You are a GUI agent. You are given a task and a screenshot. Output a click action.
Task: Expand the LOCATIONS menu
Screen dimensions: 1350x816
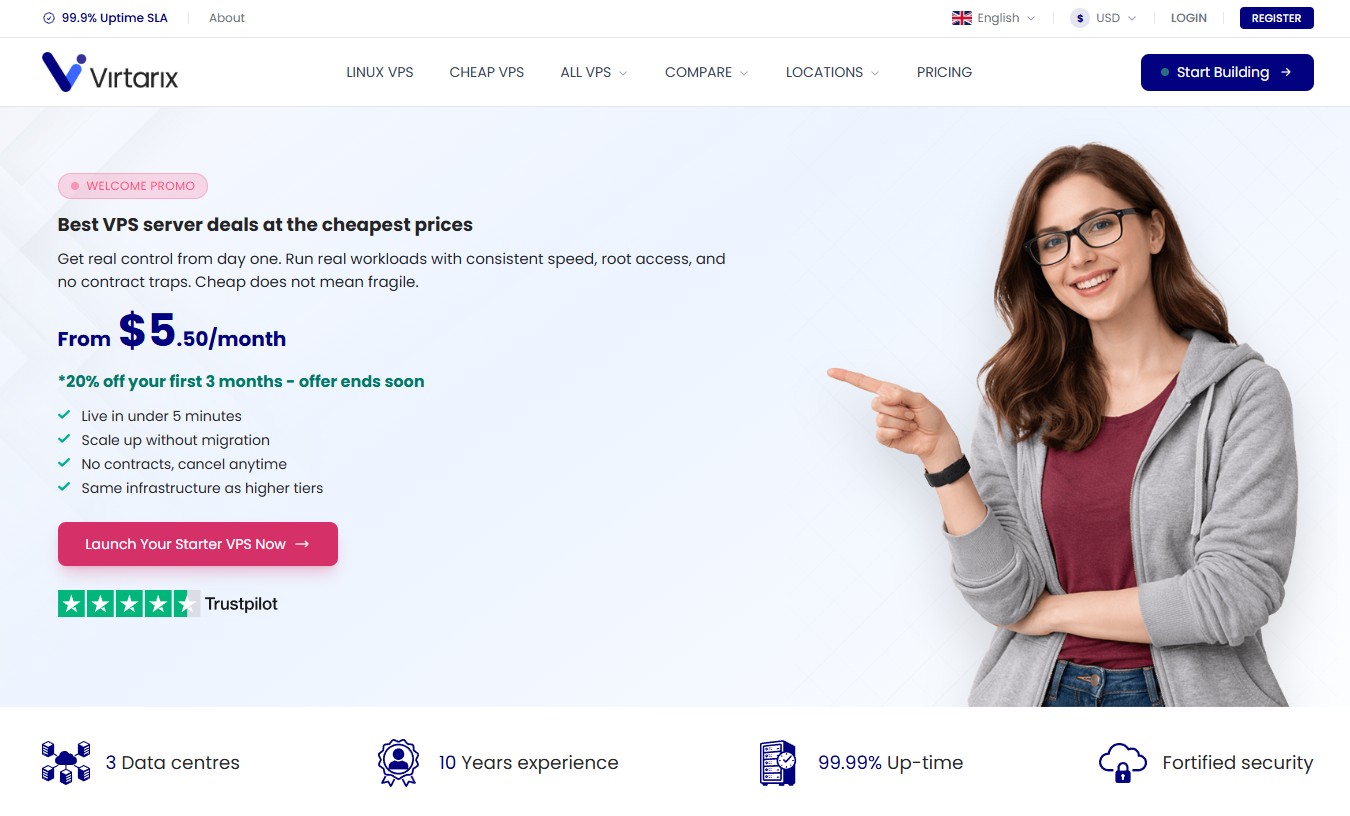[x=832, y=72]
